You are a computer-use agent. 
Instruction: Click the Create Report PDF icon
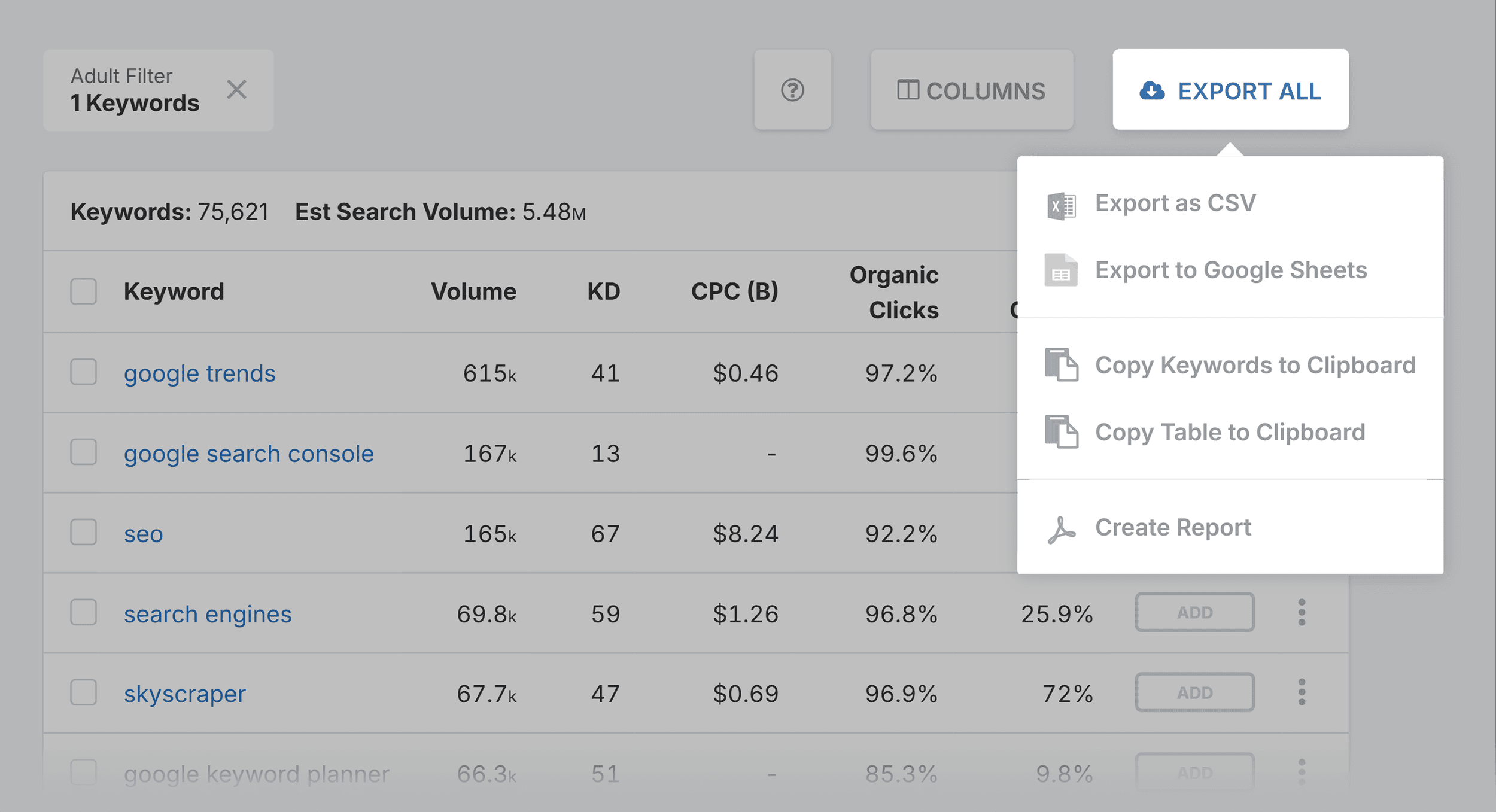click(x=1062, y=527)
